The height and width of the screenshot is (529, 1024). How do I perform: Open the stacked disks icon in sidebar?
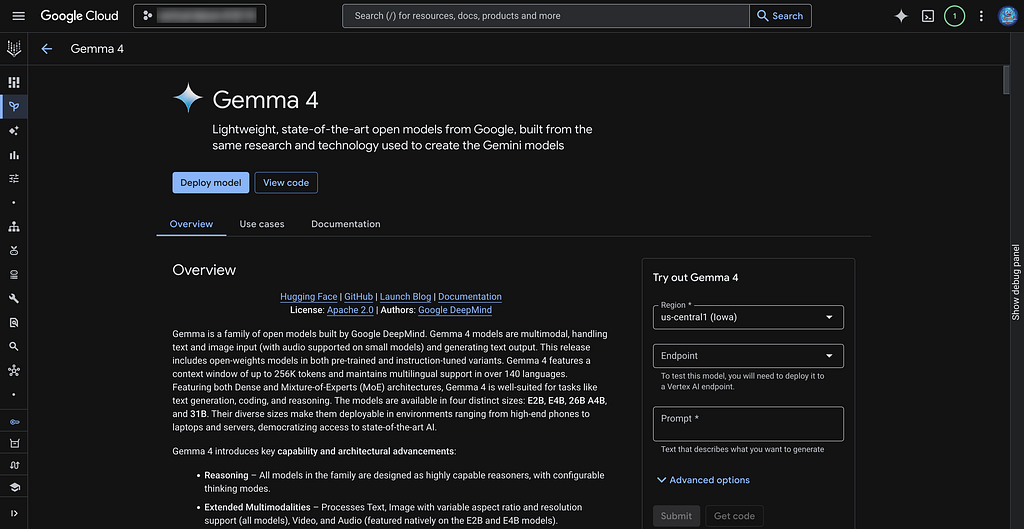[x=14, y=274]
